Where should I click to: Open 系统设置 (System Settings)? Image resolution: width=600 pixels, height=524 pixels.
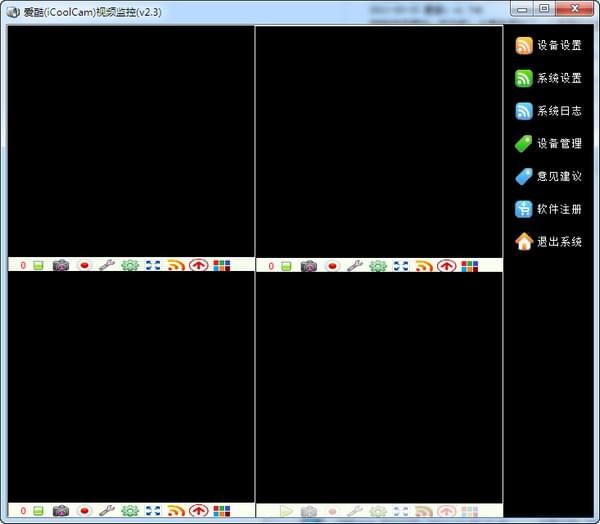547,79
